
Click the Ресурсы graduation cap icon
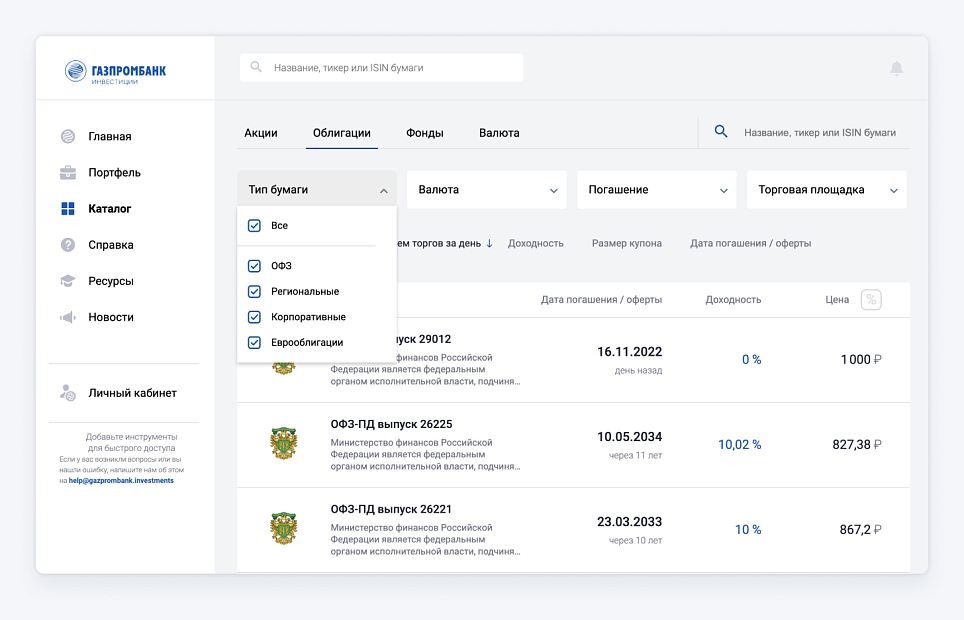(x=68, y=281)
